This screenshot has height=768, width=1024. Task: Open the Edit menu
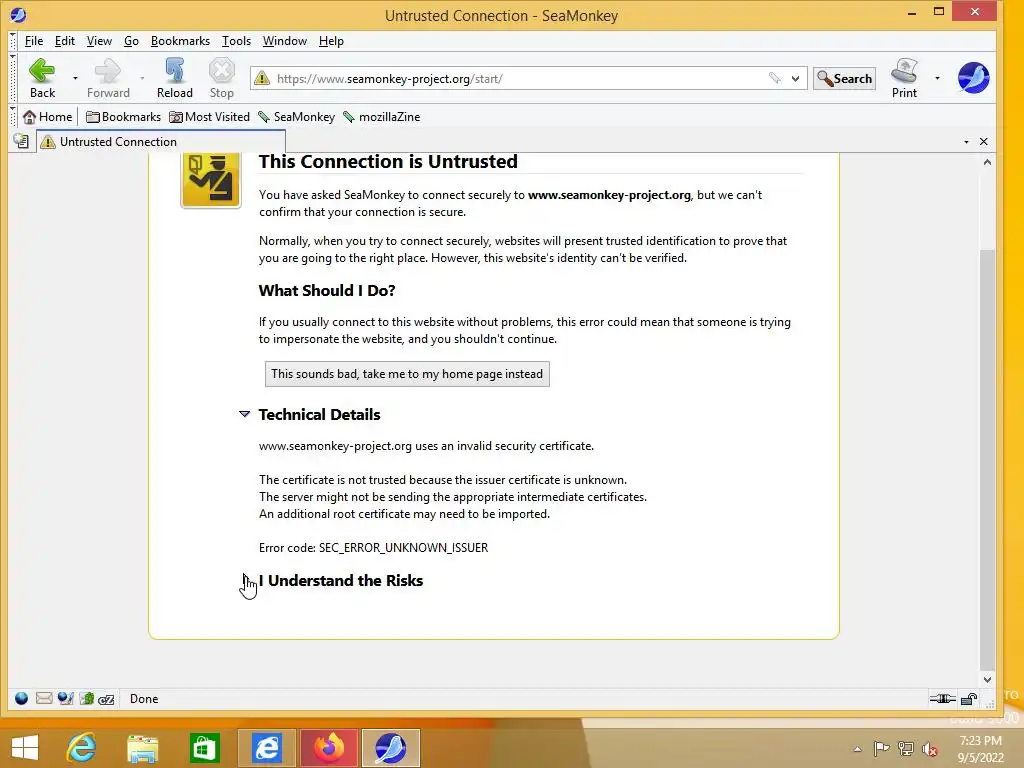[65, 40]
